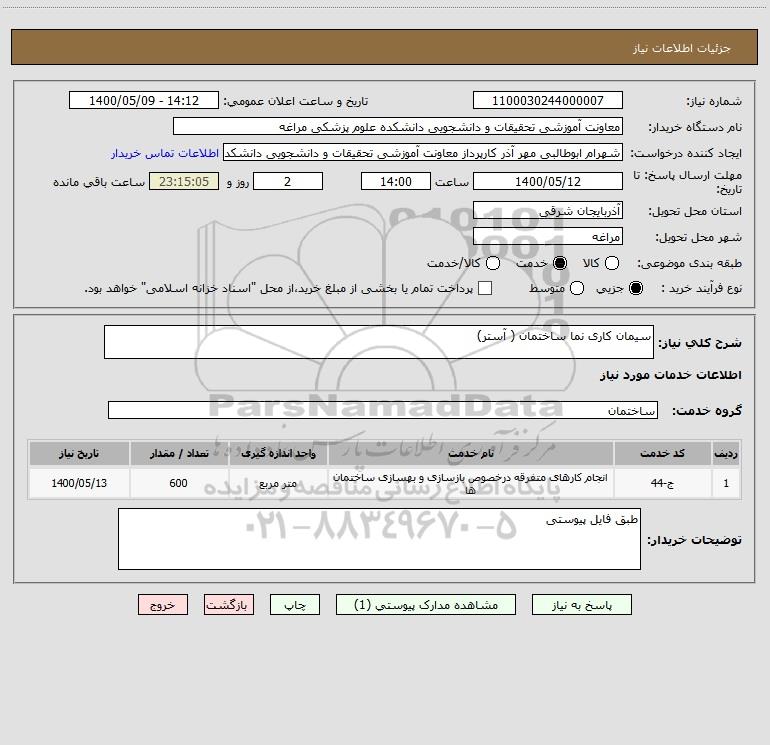The height and width of the screenshot is (745, 770).
Task: Click the need date cell 1400/05/13
Action: pyautogui.click(x=79, y=483)
